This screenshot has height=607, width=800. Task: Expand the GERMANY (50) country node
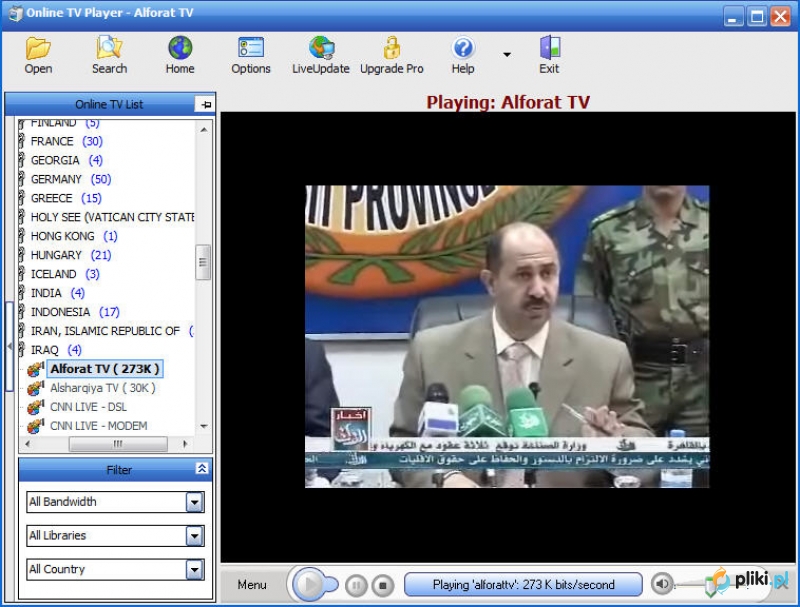click(21, 179)
